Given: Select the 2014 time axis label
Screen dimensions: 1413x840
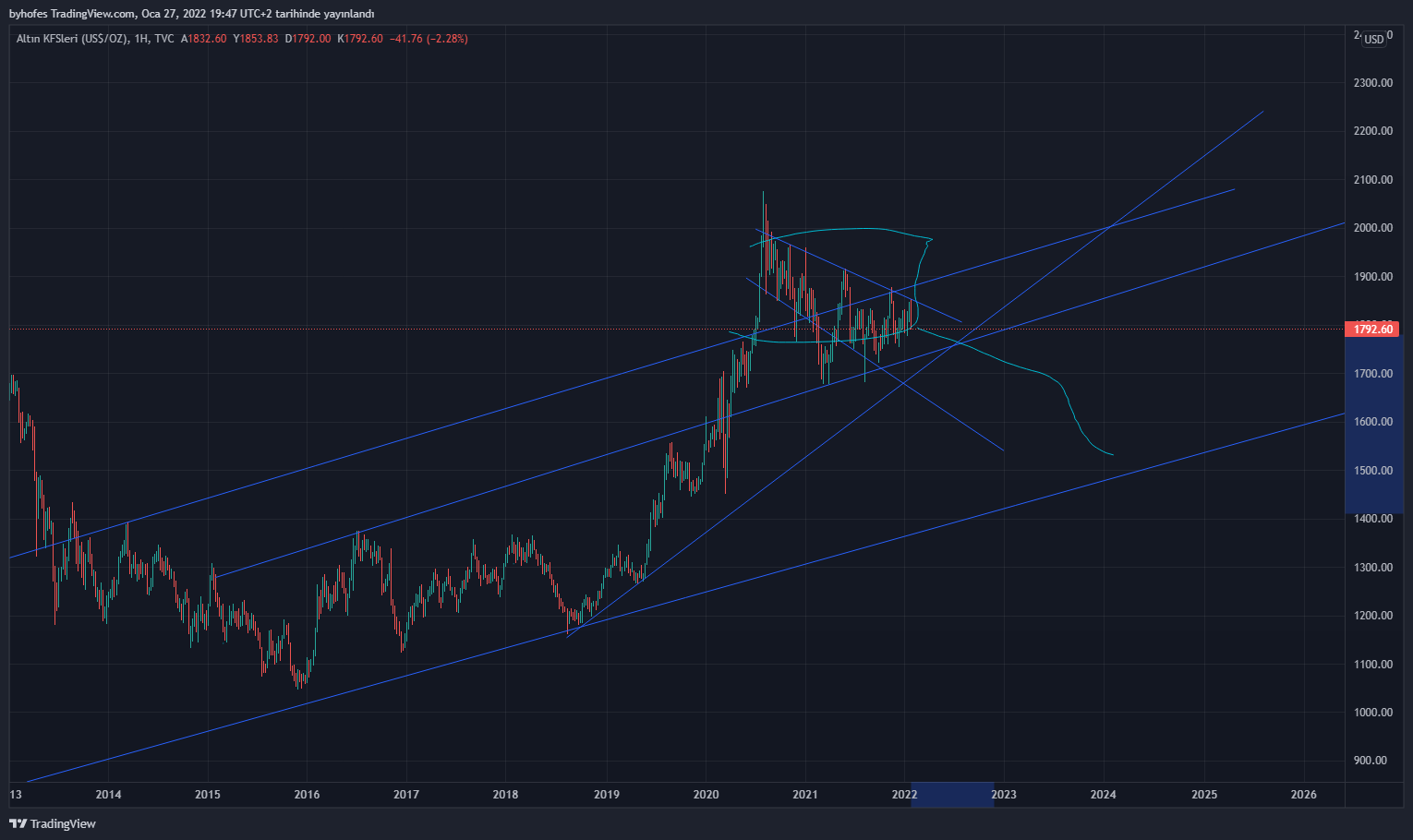Looking at the screenshot, I should tap(108, 795).
